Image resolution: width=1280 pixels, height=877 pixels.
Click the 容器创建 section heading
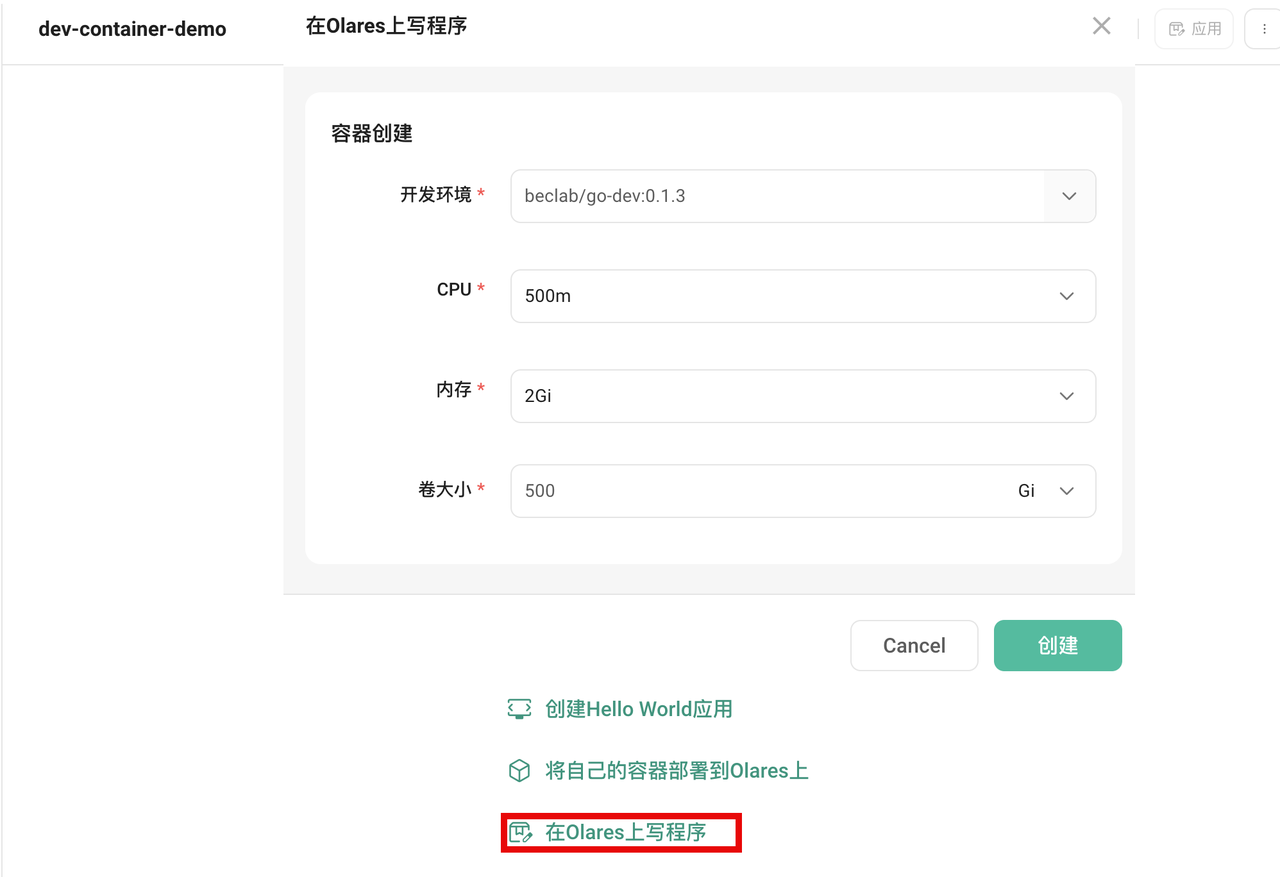pyautogui.click(x=372, y=133)
